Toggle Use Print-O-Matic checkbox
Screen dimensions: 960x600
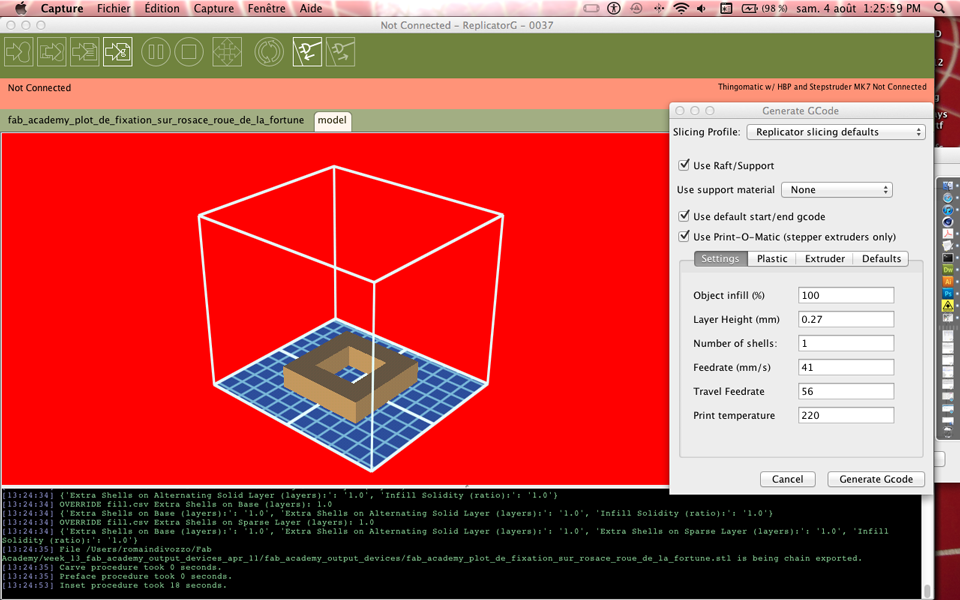pos(684,236)
